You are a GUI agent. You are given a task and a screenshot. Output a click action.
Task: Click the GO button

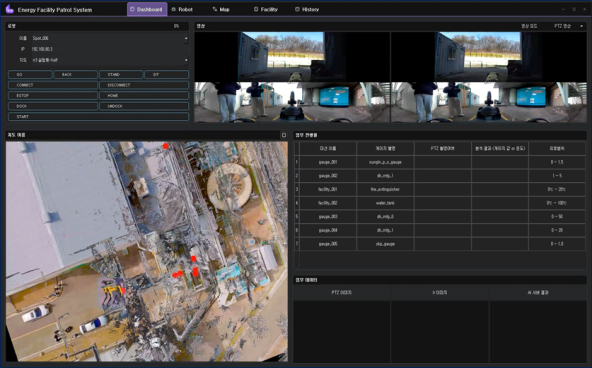click(x=30, y=74)
